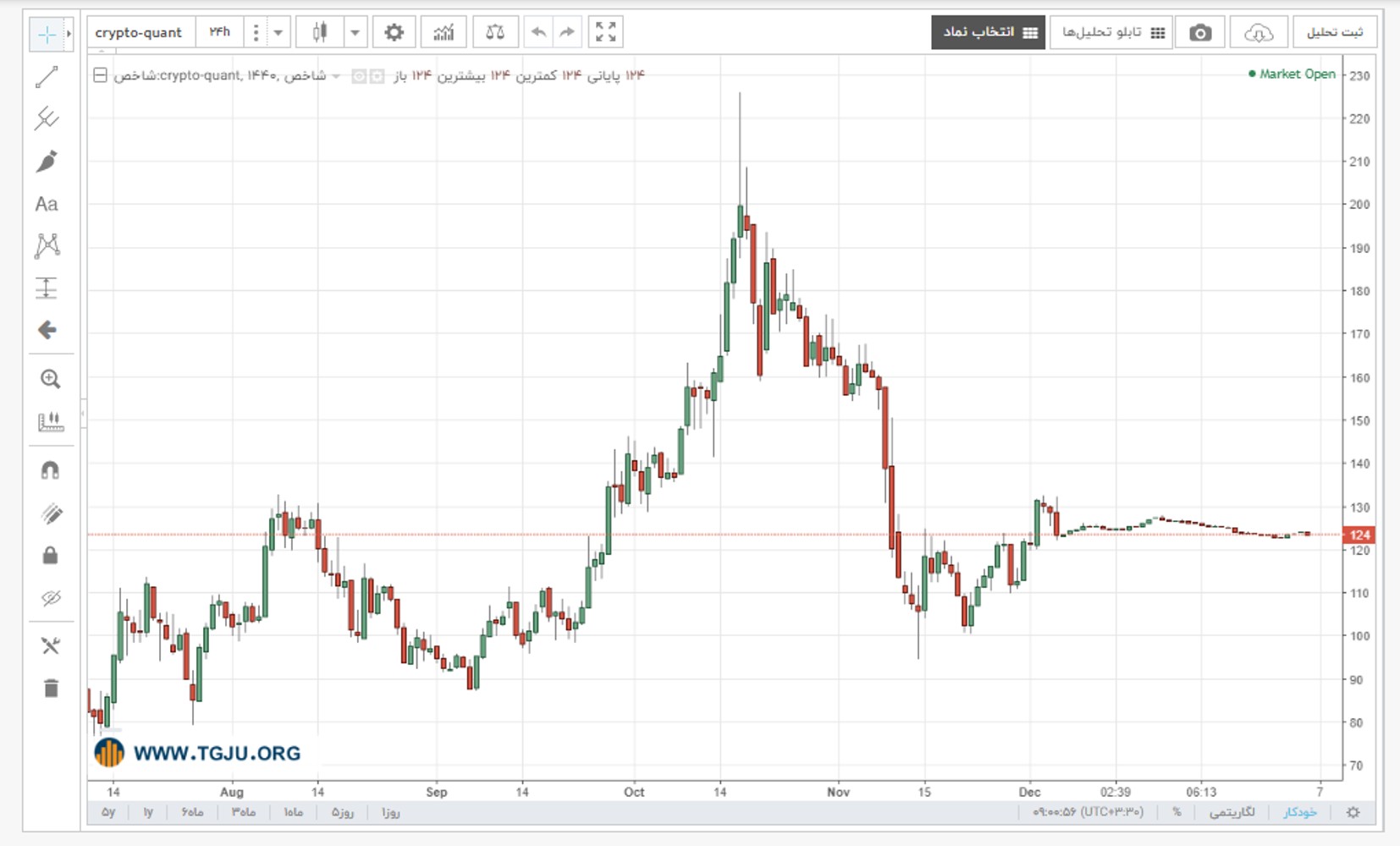Select the prediction and measurement tool
The height and width of the screenshot is (846, 1400).
coord(47,288)
